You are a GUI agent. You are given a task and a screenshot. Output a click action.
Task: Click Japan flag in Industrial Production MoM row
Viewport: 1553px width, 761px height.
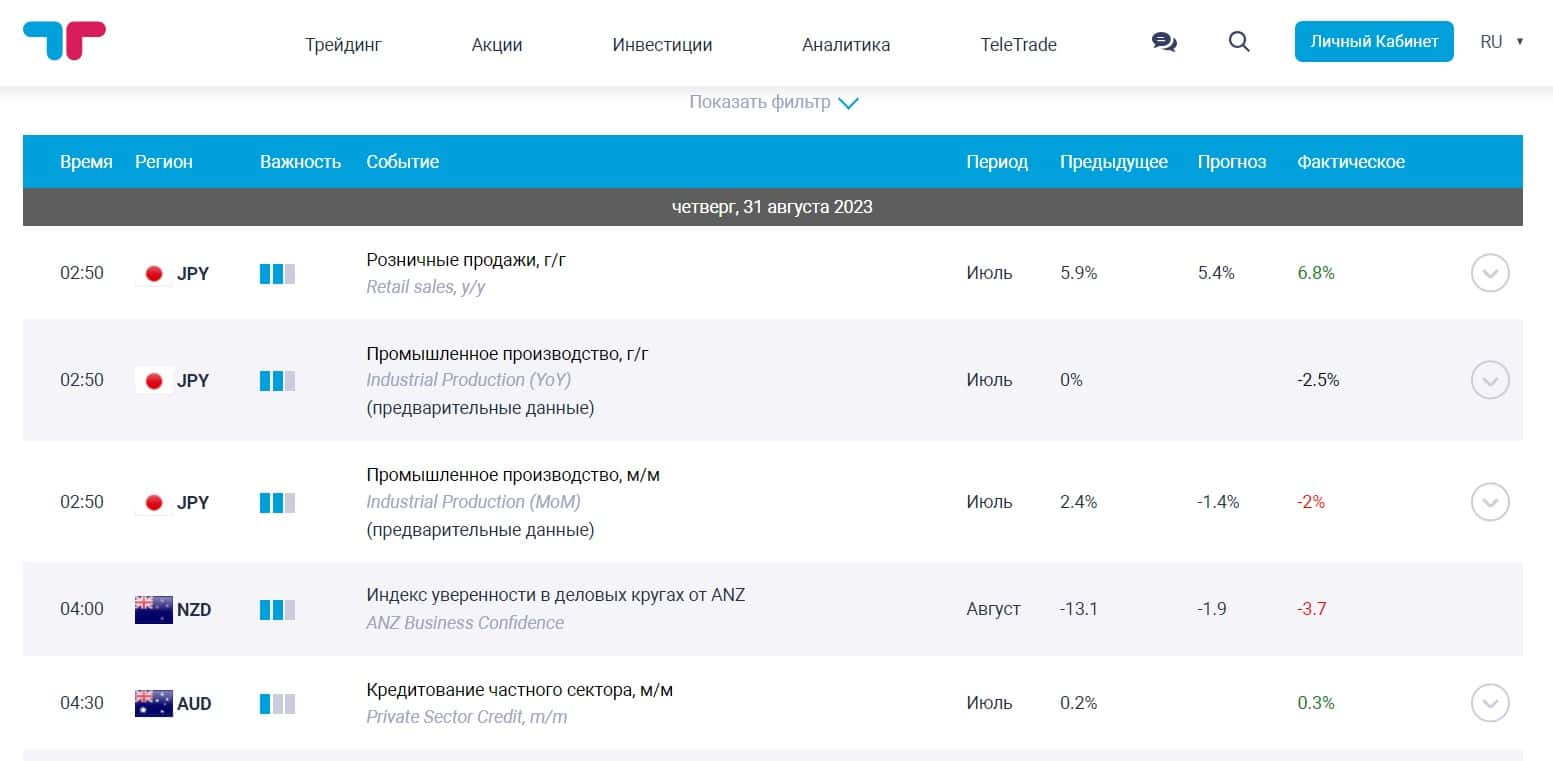click(x=154, y=502)
